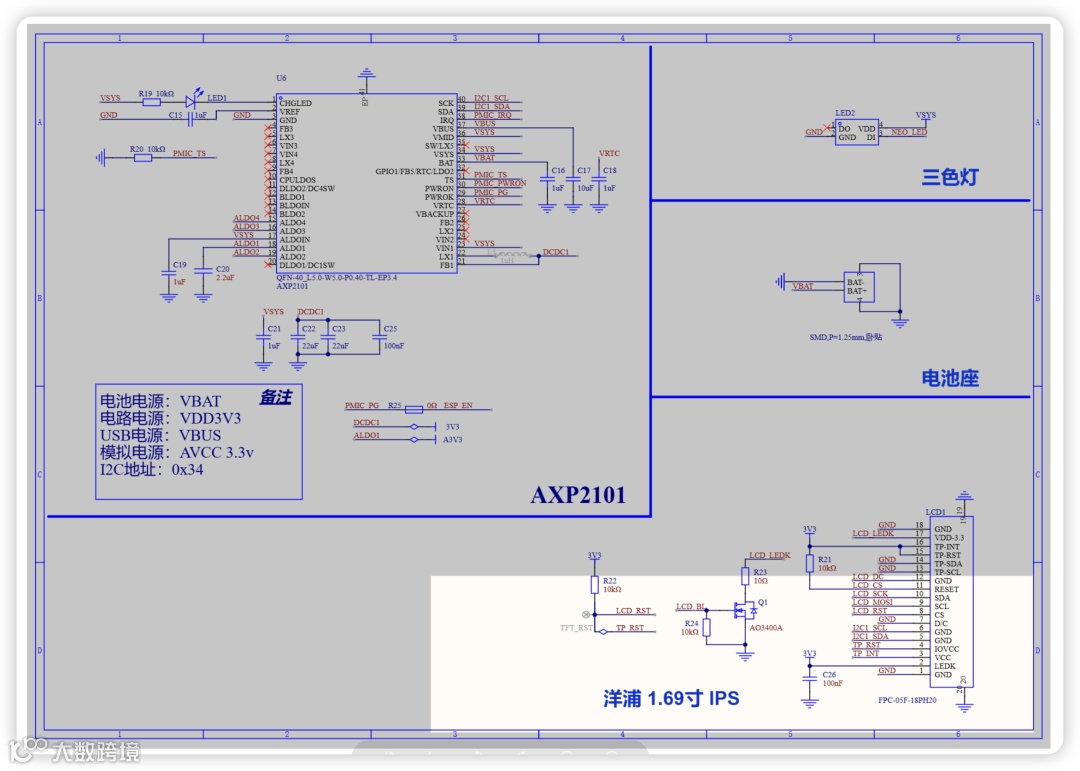Select capacitor C23 22uF
Viewport: 1080px width, 771px height.
328,338
